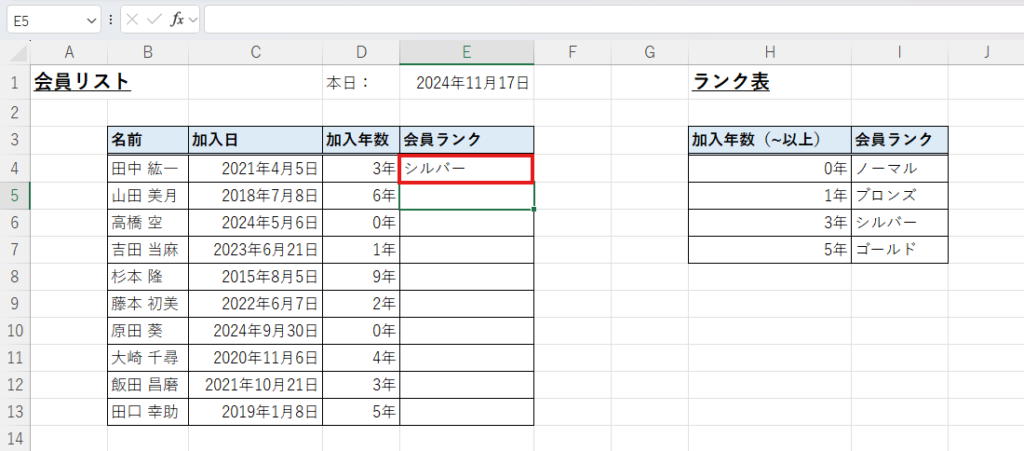1024x451 pixels.
Task: Click the Insert Function fx icon
Action: 176,19
